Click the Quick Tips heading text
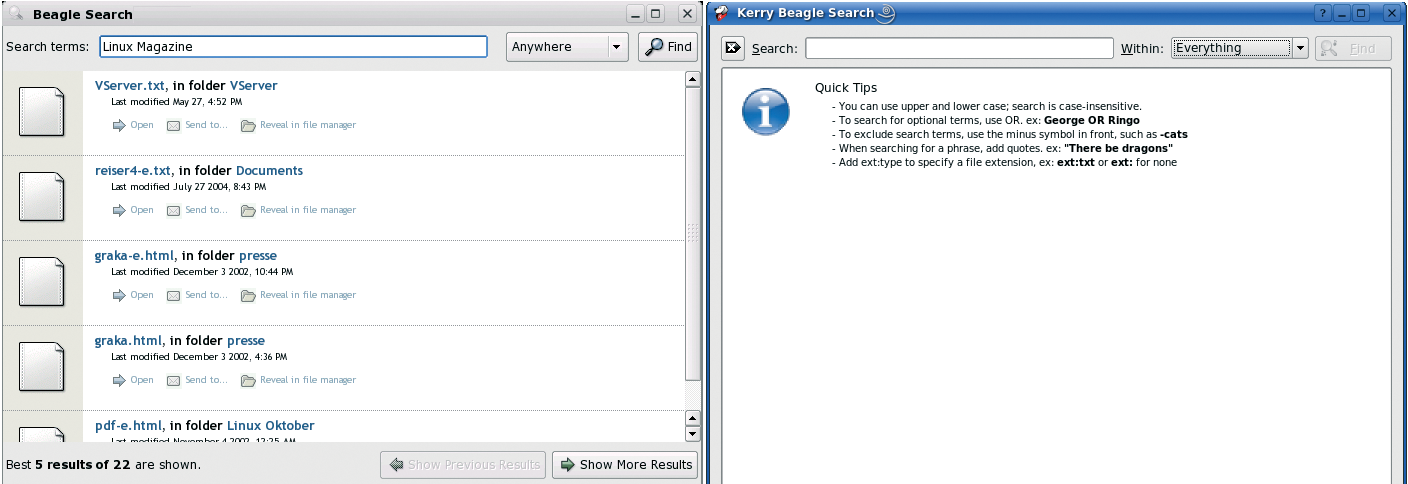This screenshot has width=1408, height=484. click(846, 88)
